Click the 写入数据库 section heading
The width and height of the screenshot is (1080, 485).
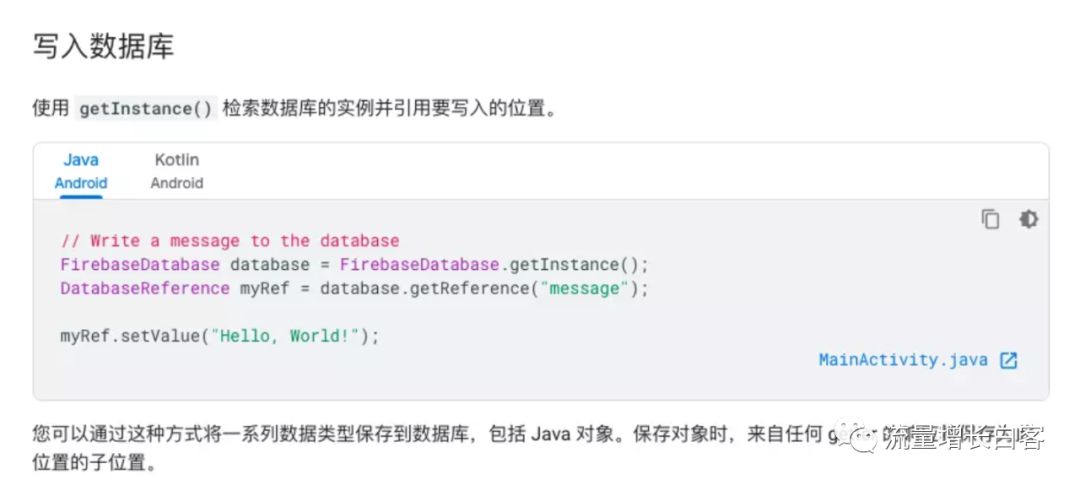pos(103,47)
